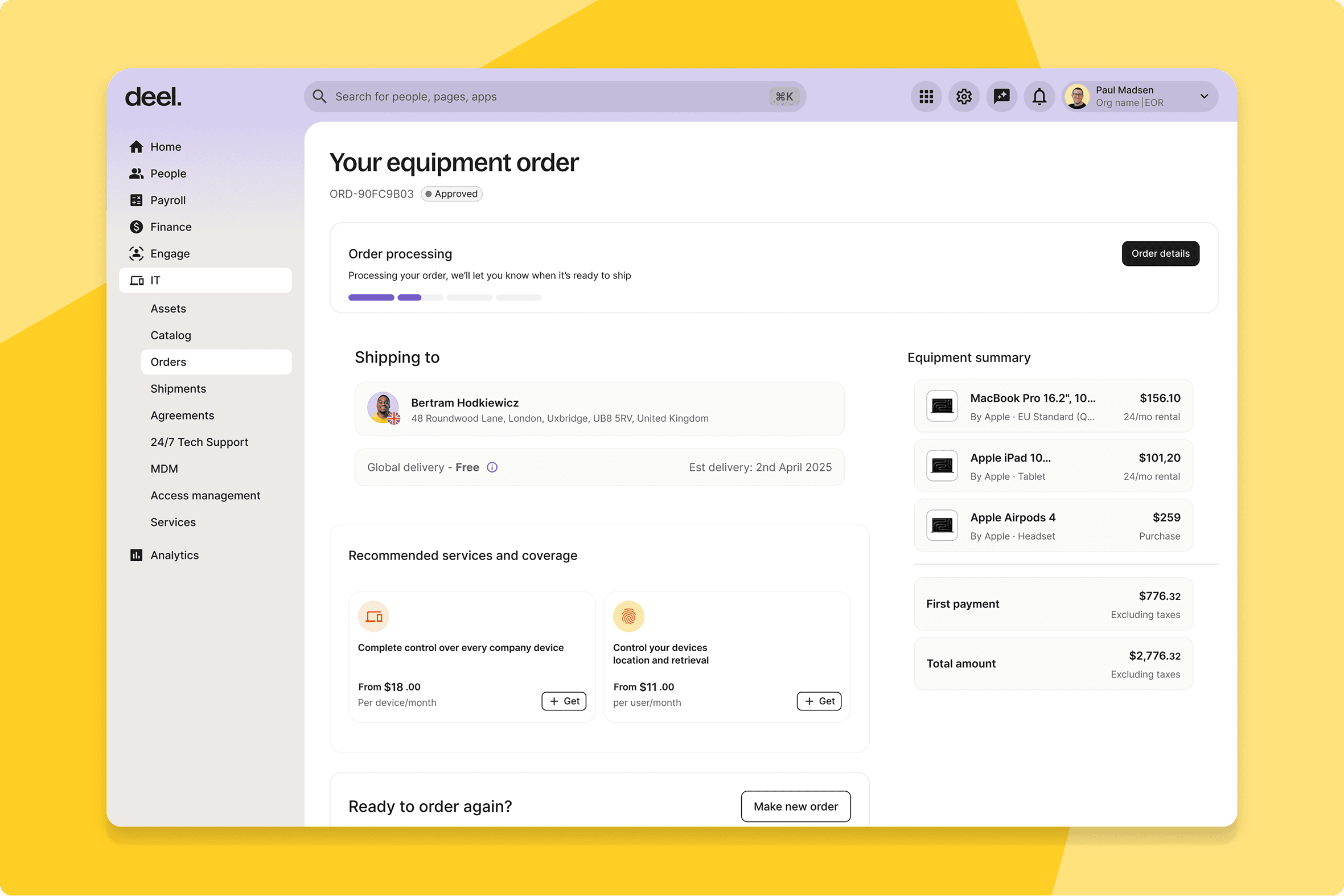The height and width of the screenshot is (896, 1344).
Task: Open Access management page
Action: coord(216,496)
